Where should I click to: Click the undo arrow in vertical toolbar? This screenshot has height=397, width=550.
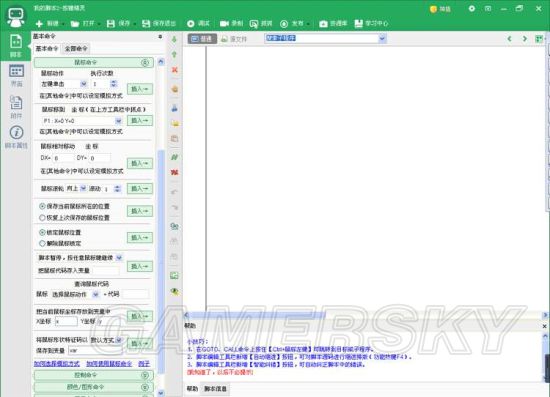[x=174, y=191]
